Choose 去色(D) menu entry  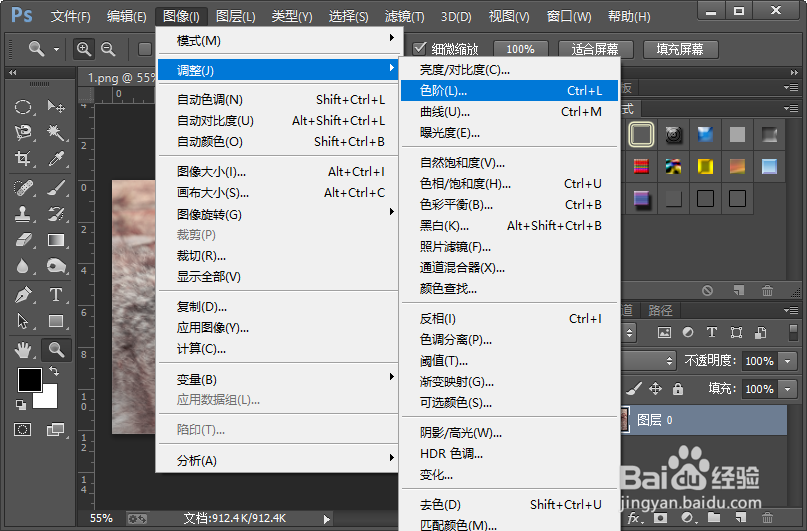509,504
